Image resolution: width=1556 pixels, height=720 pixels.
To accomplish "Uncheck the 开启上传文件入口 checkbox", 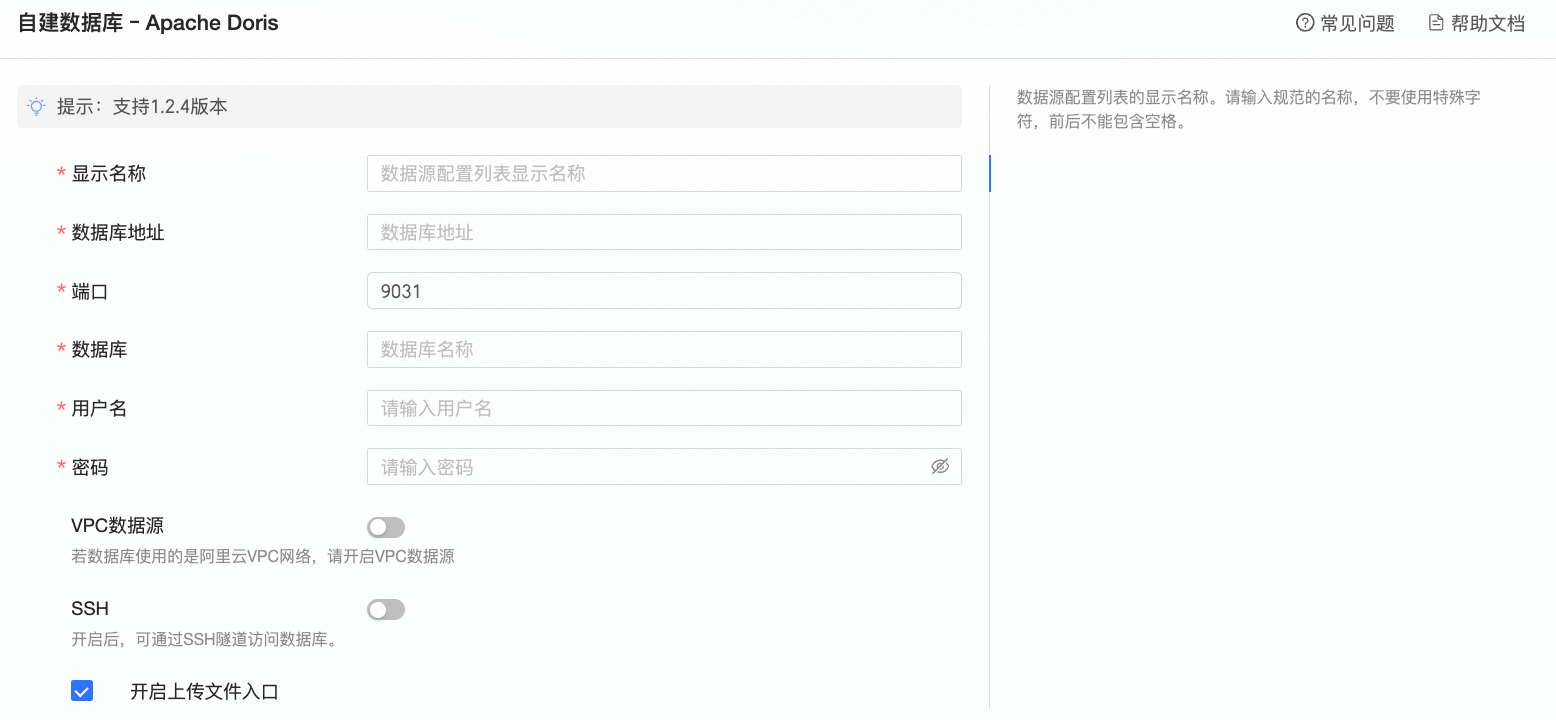I will [82, 691].
